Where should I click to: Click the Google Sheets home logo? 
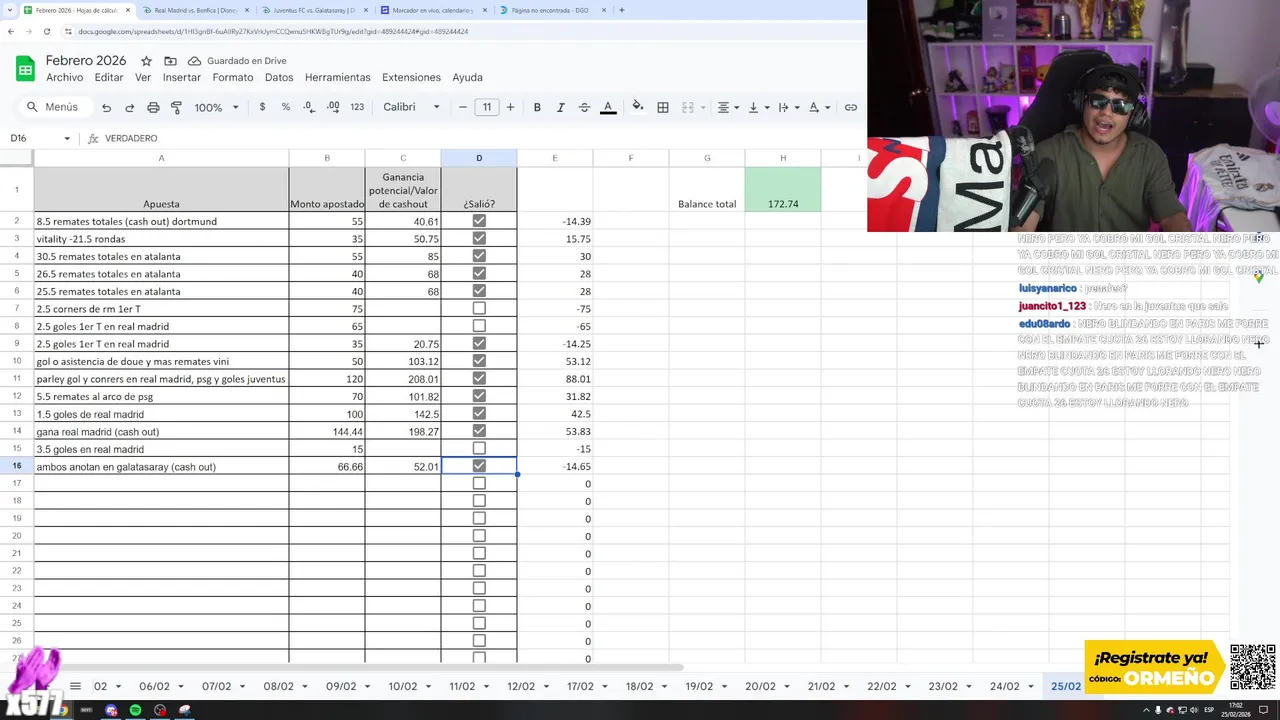[x=25, y=68]
